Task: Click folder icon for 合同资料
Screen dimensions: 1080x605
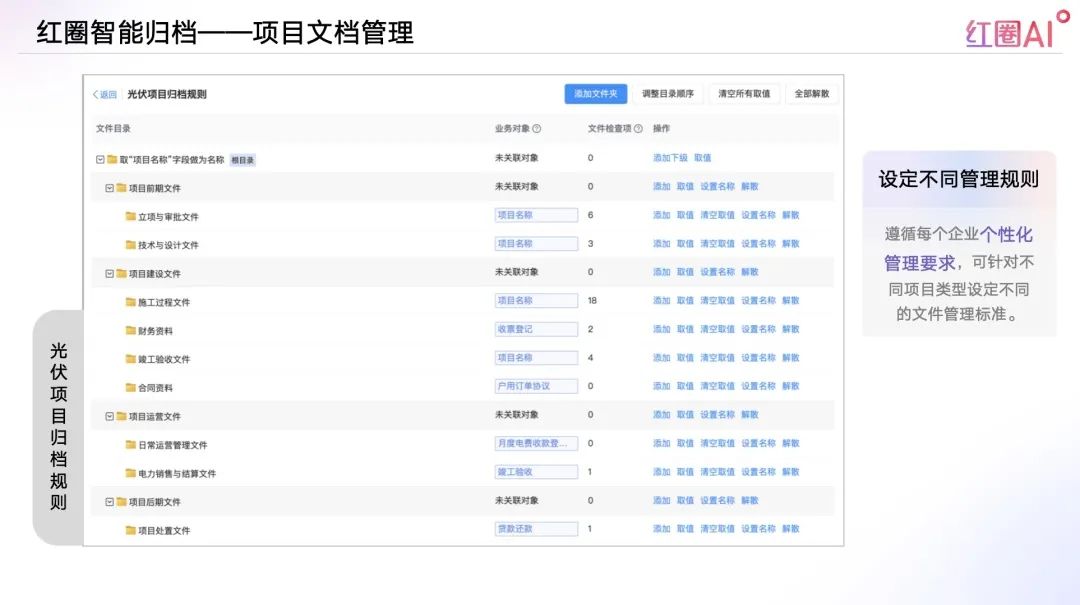Action: tap(130, 387)
